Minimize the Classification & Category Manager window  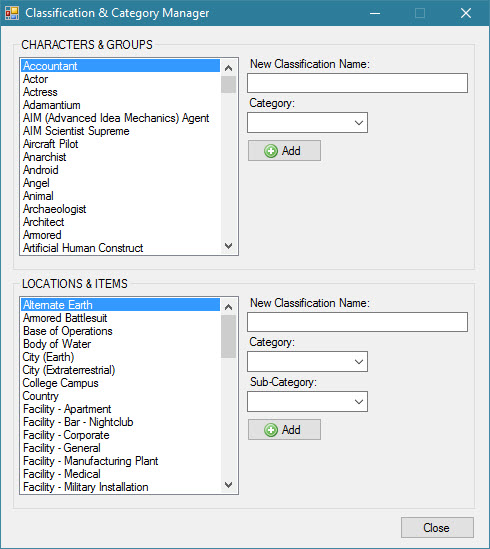click(375, 13)
